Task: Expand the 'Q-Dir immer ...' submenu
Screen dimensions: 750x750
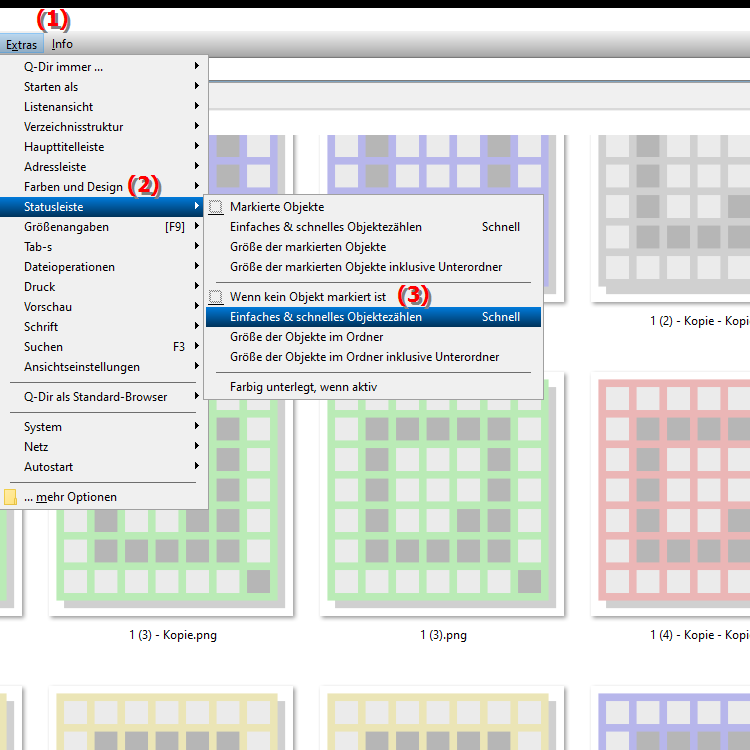Action: click(104, 66)
